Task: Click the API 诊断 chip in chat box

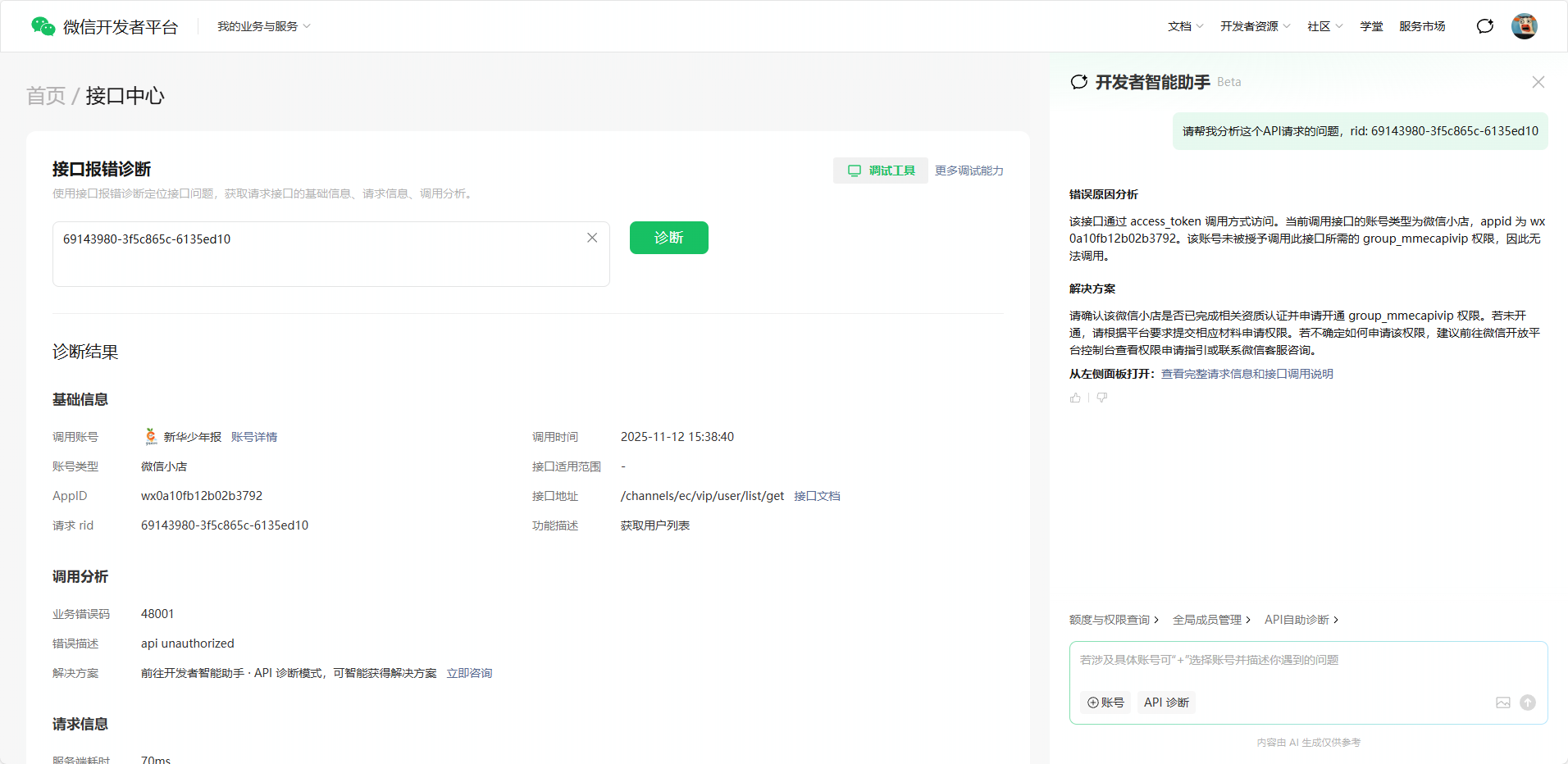Action: [x=1166, y=703]
